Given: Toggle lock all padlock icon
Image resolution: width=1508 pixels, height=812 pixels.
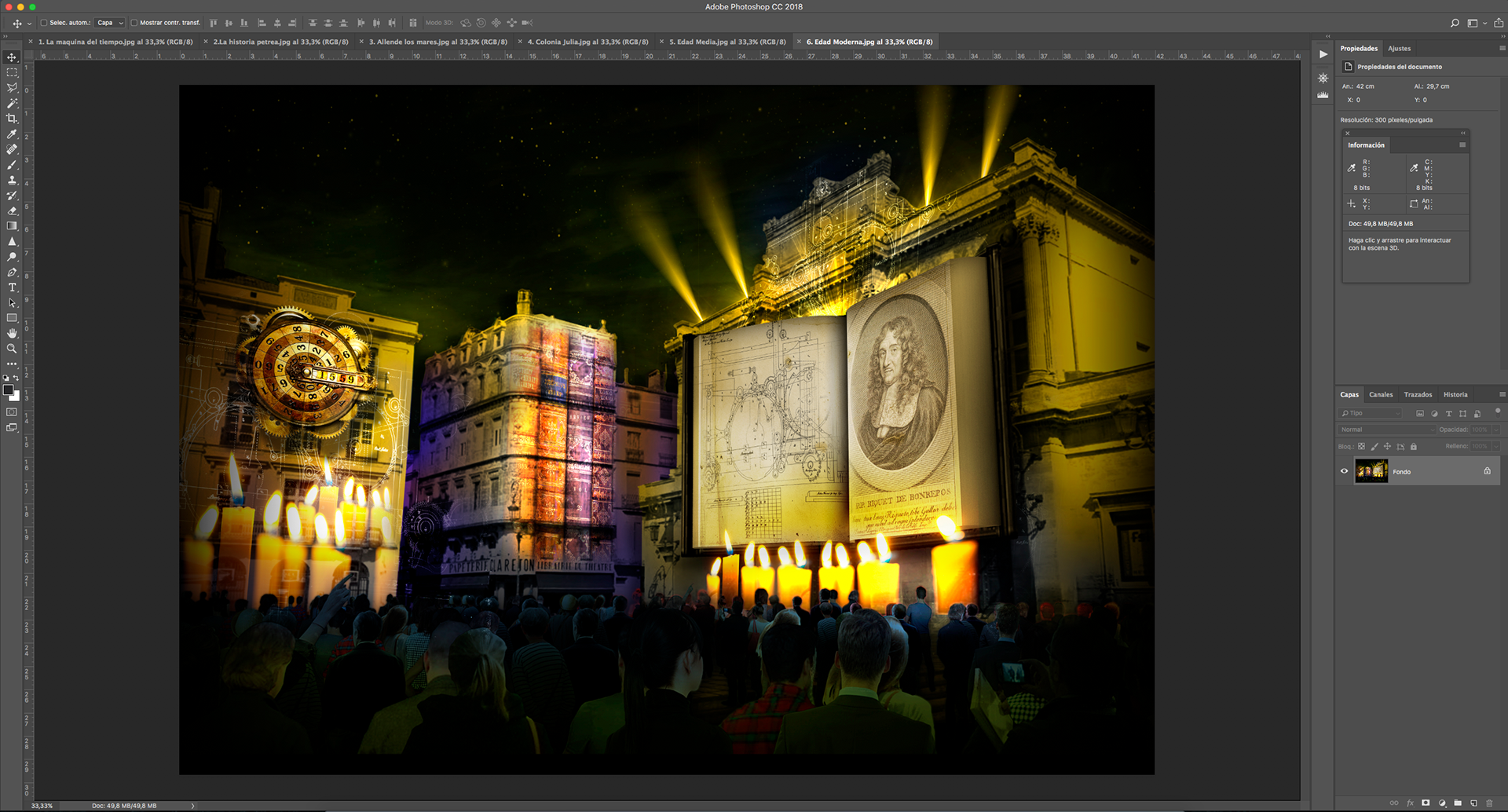Looking at the screenshot, I should click(1414, 446).
